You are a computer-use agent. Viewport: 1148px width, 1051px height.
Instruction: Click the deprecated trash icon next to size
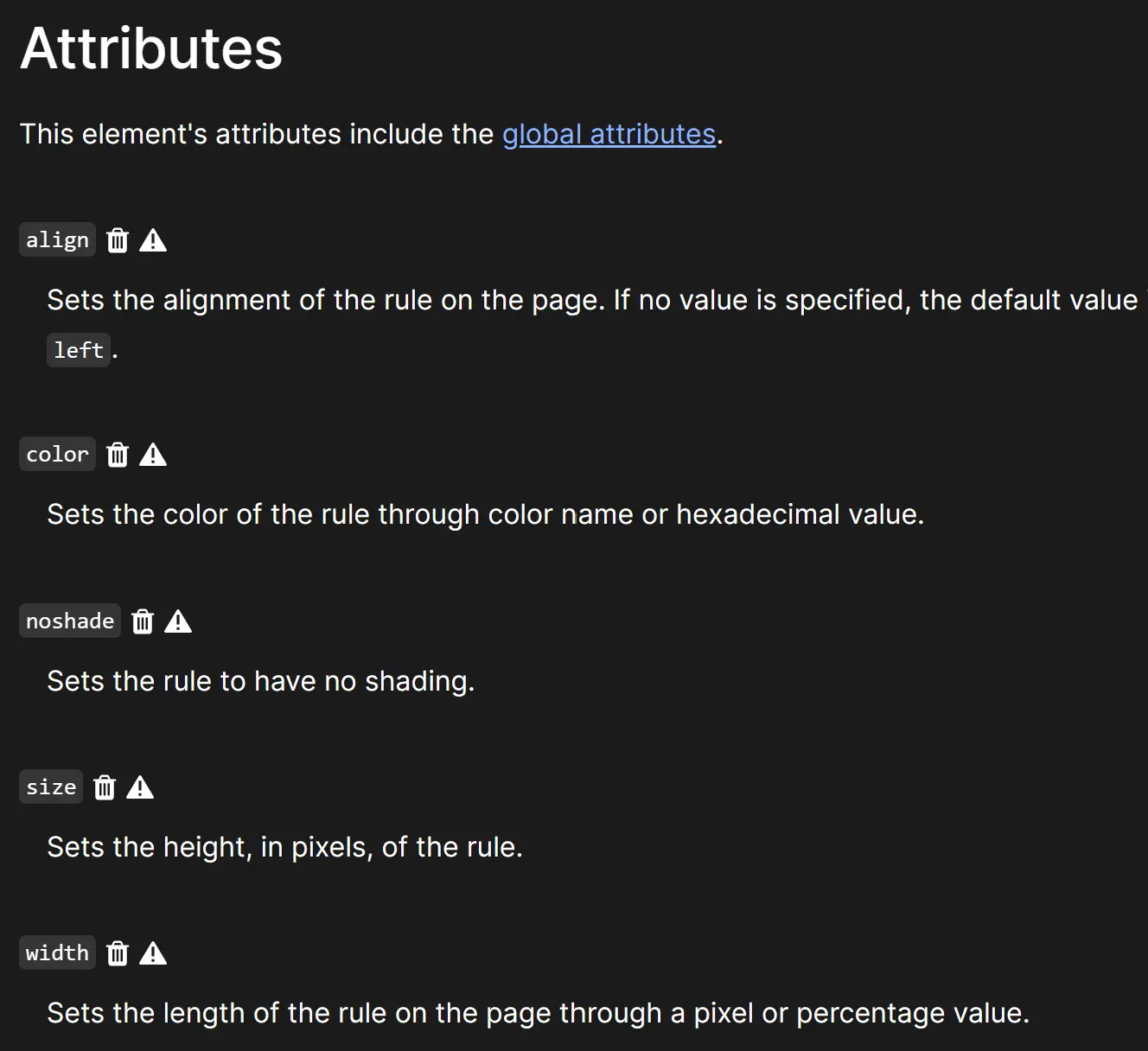[x=105, y=787]
